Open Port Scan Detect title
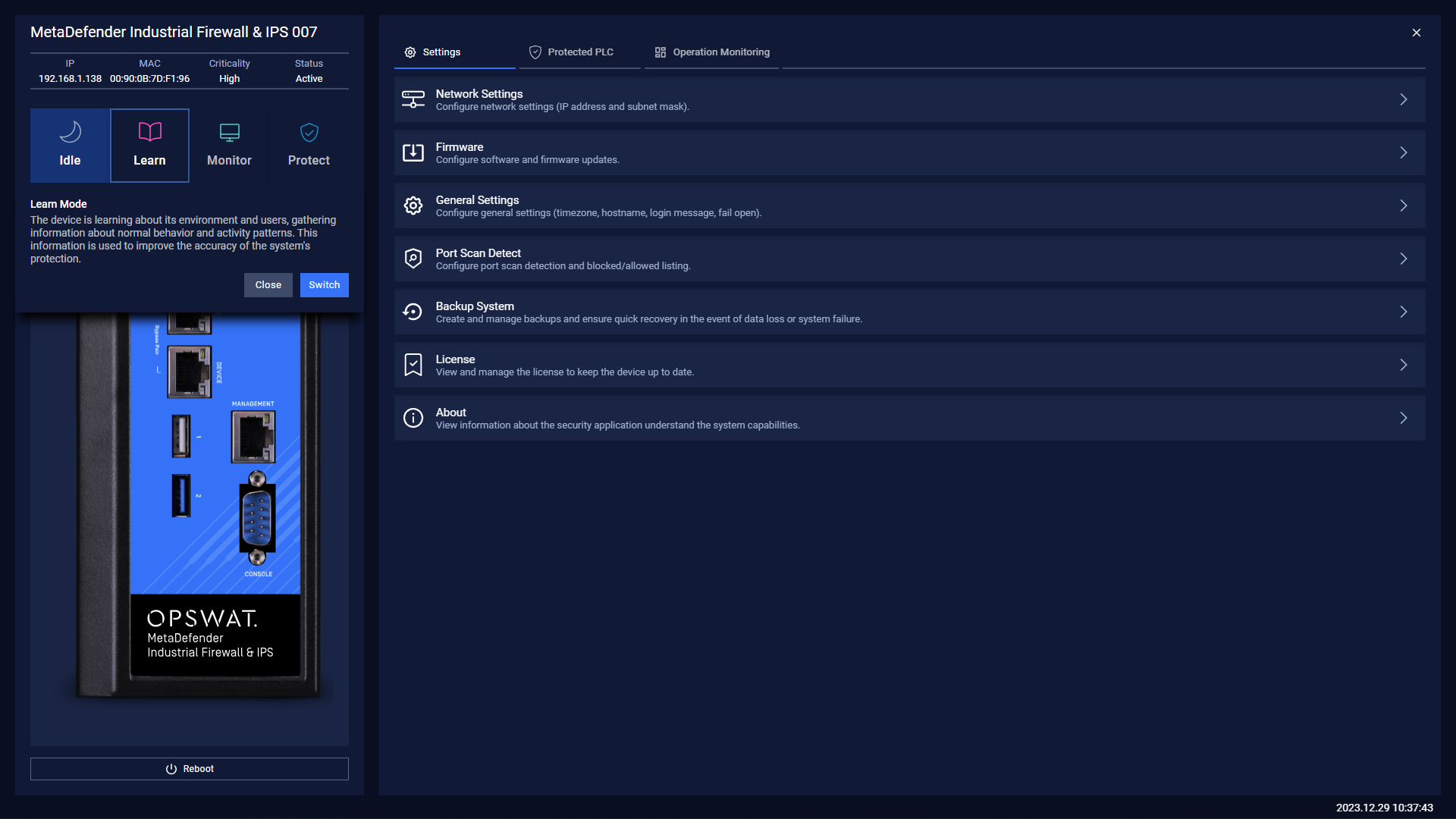Image resolution: width=1456 pixels, height=819 pixels. click(479, 253)
